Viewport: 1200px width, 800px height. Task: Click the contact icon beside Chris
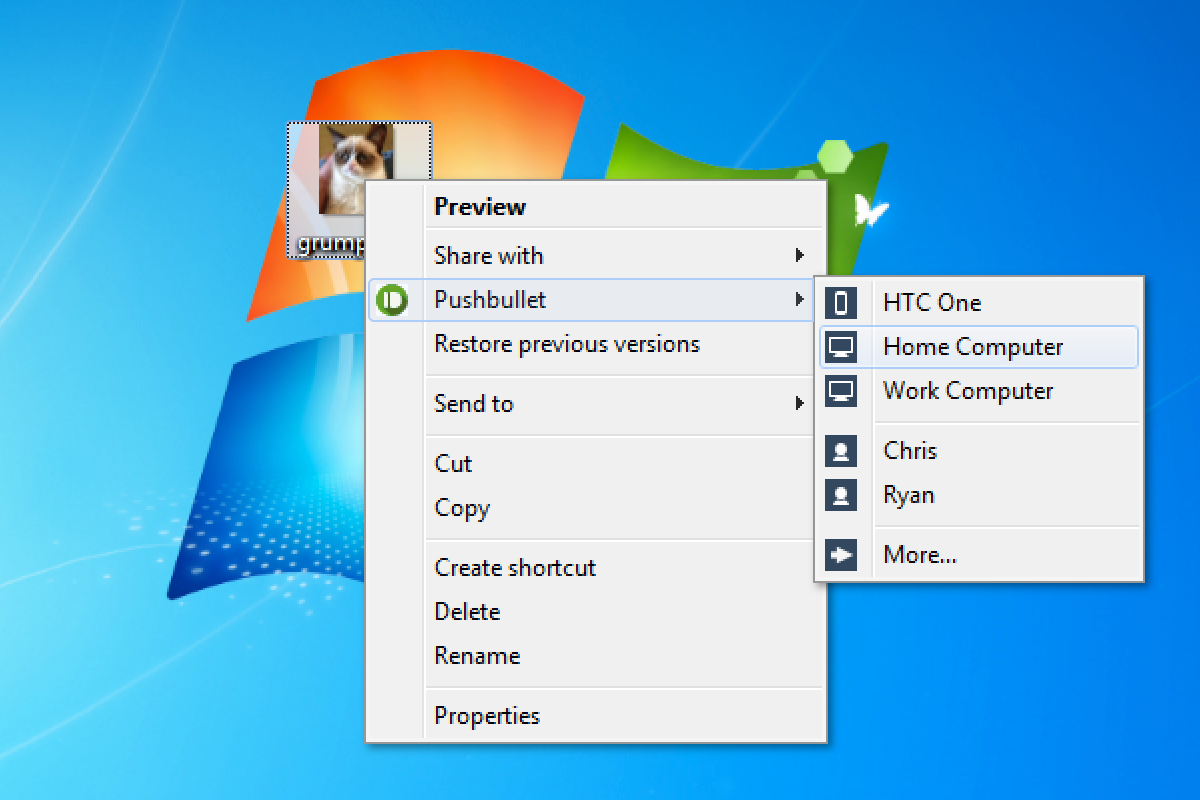(841, 451)
